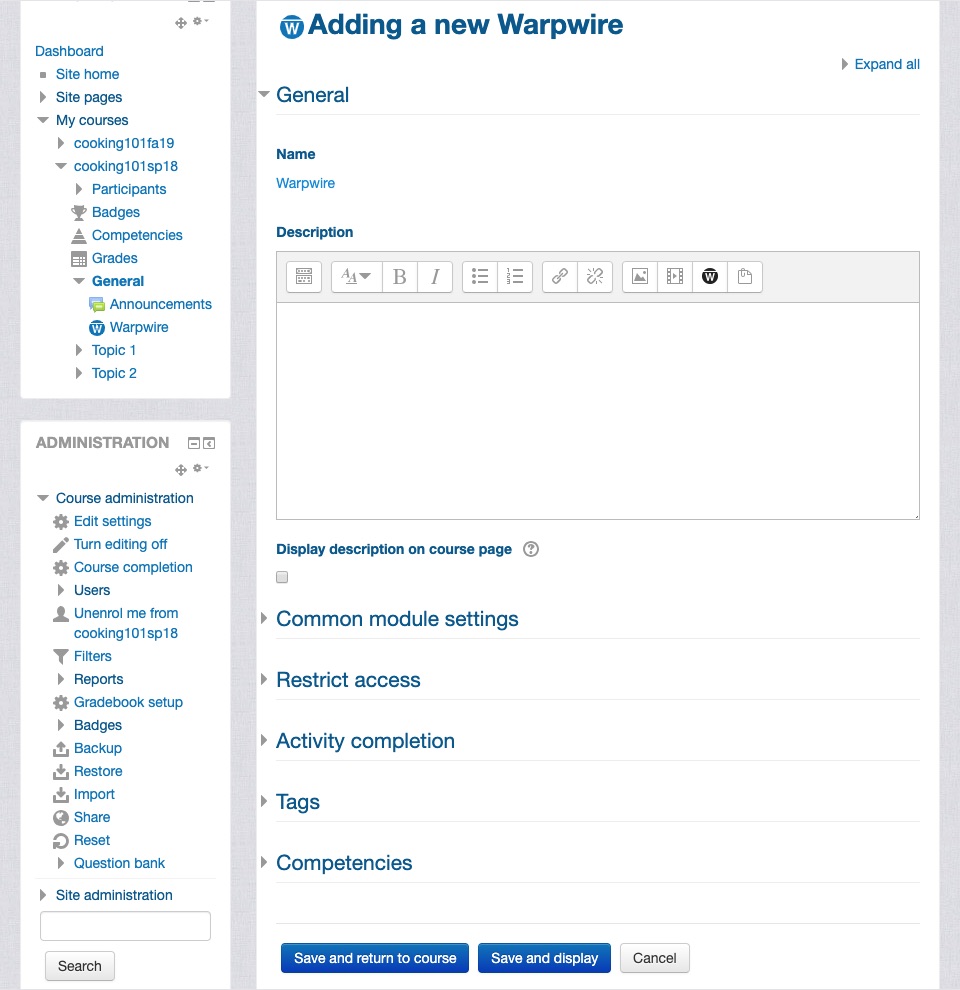Image resolution: width=960 pixels, height=990 pixels.
Task: Toggle italic formatting in the description editor
Action: (x=435, y=277)
